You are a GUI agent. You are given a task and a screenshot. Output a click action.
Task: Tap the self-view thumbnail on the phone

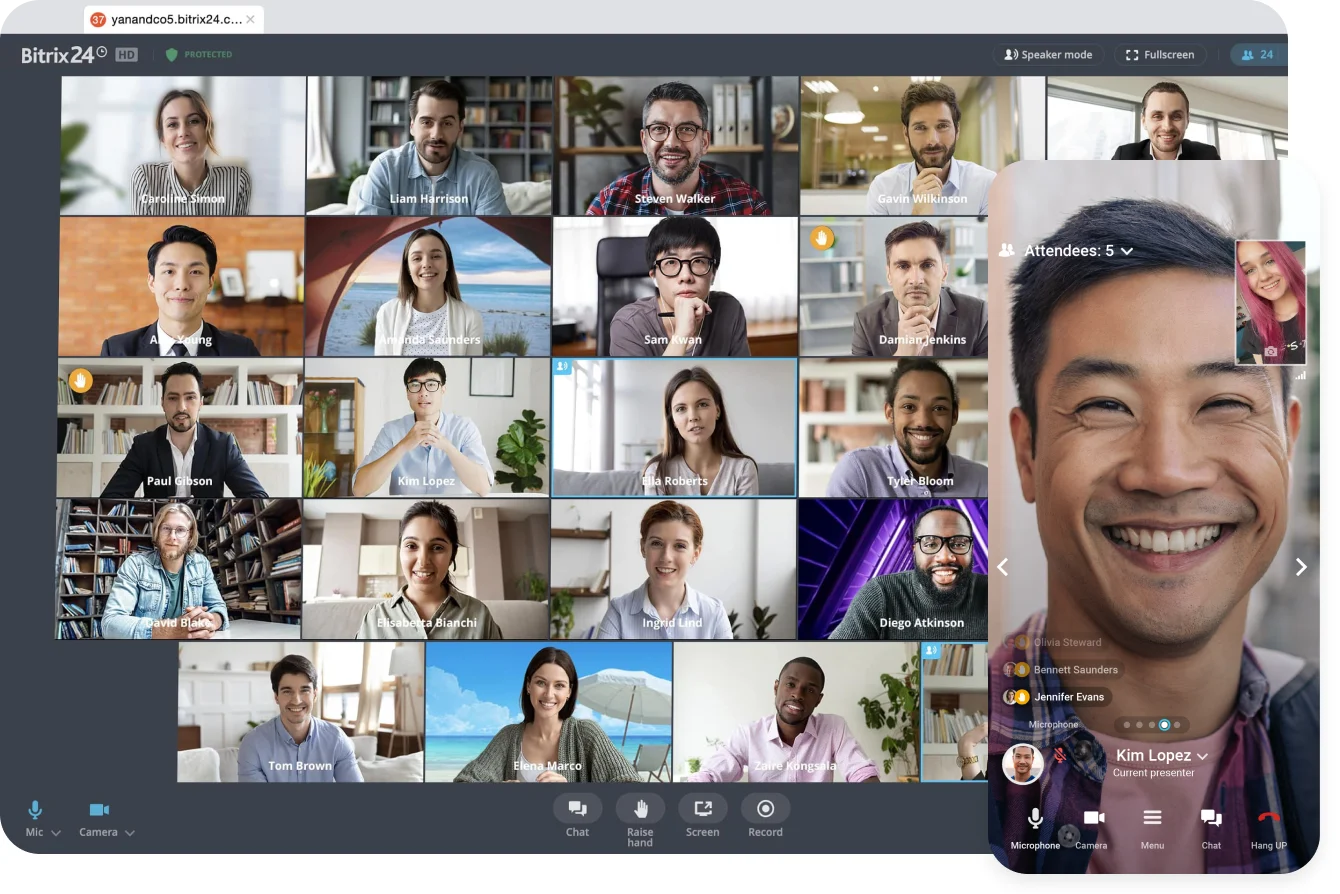(x=1271, y=303)
